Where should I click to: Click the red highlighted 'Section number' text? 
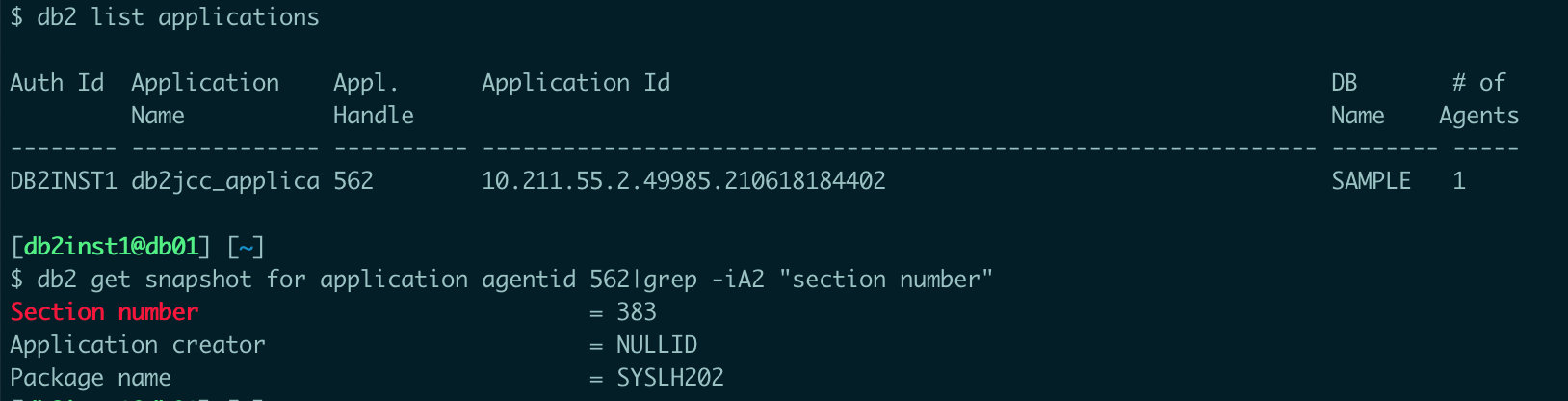click(104, 312)
